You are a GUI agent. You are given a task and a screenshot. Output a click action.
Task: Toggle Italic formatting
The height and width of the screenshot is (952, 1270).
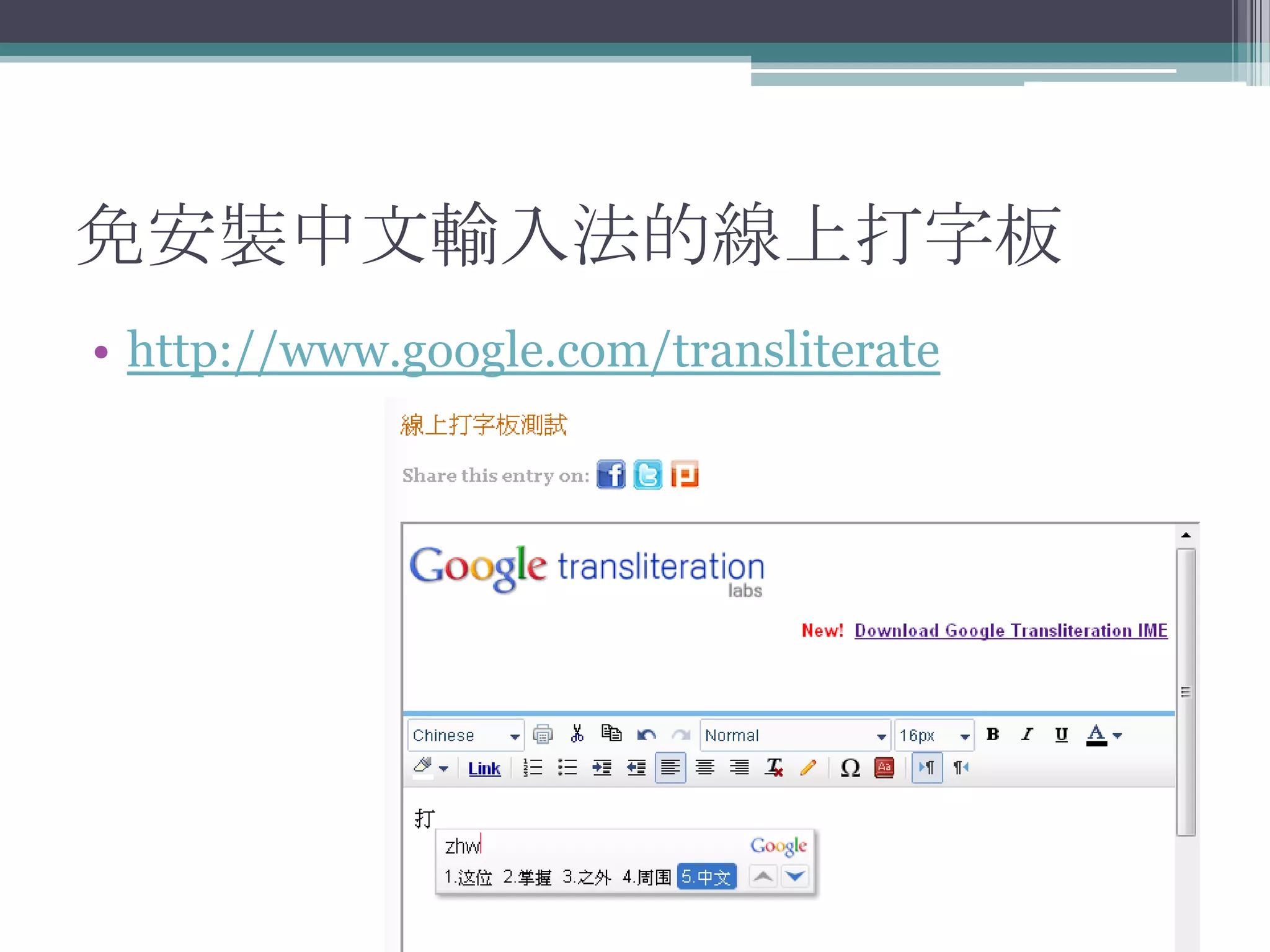coord(1027,734)
